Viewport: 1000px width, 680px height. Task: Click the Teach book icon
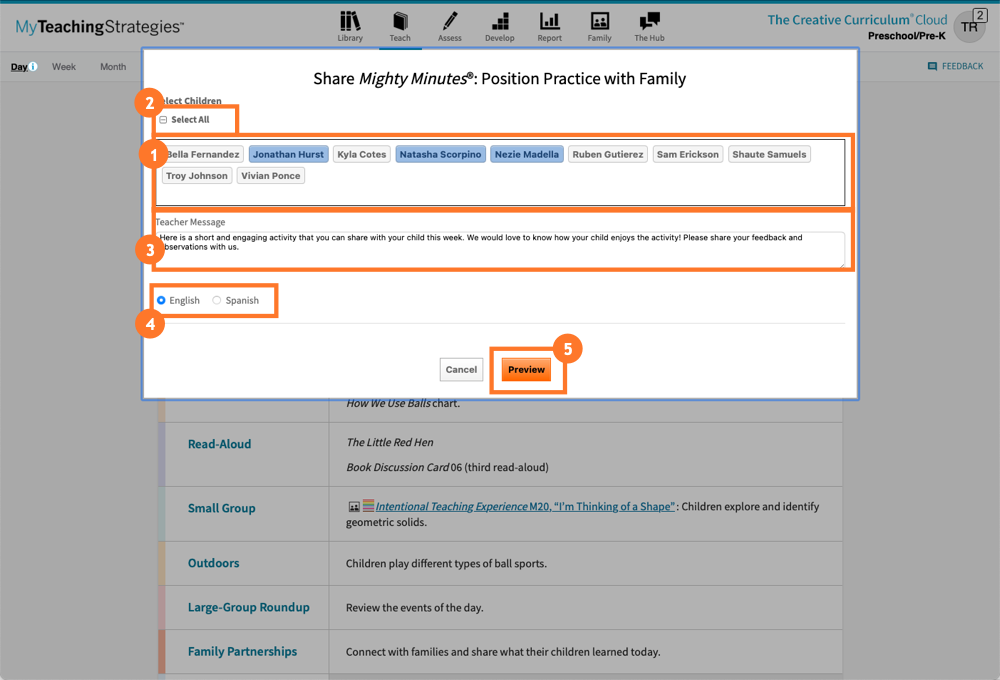click(x=400, y=21)
